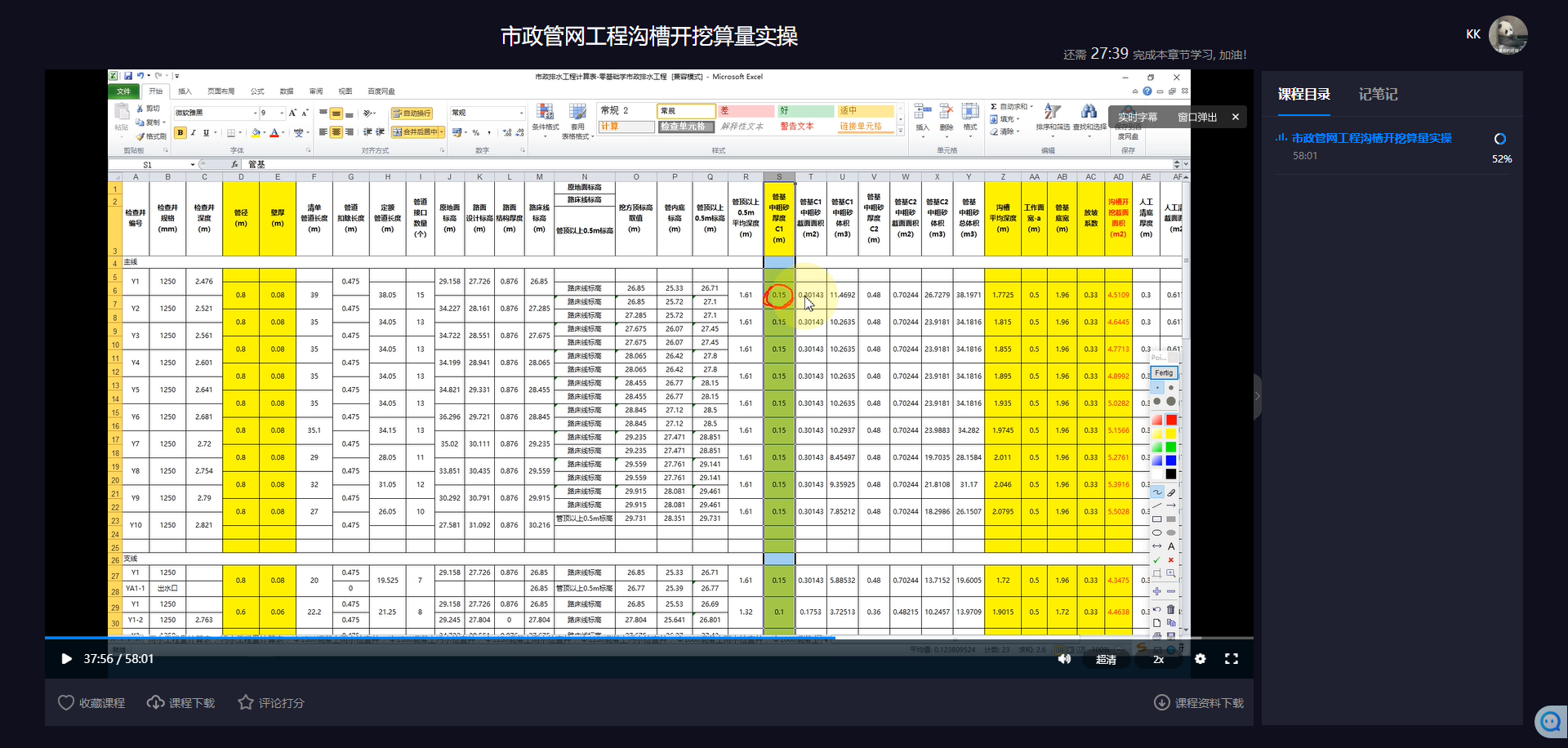Click the video progress bar
1568x748 pixels.
tap(649, 638)
